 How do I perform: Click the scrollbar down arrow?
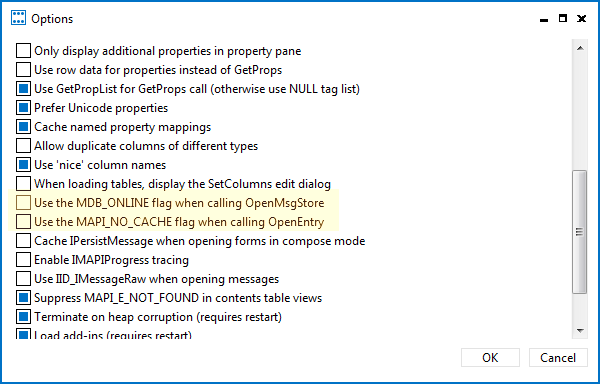coord(580,330)
